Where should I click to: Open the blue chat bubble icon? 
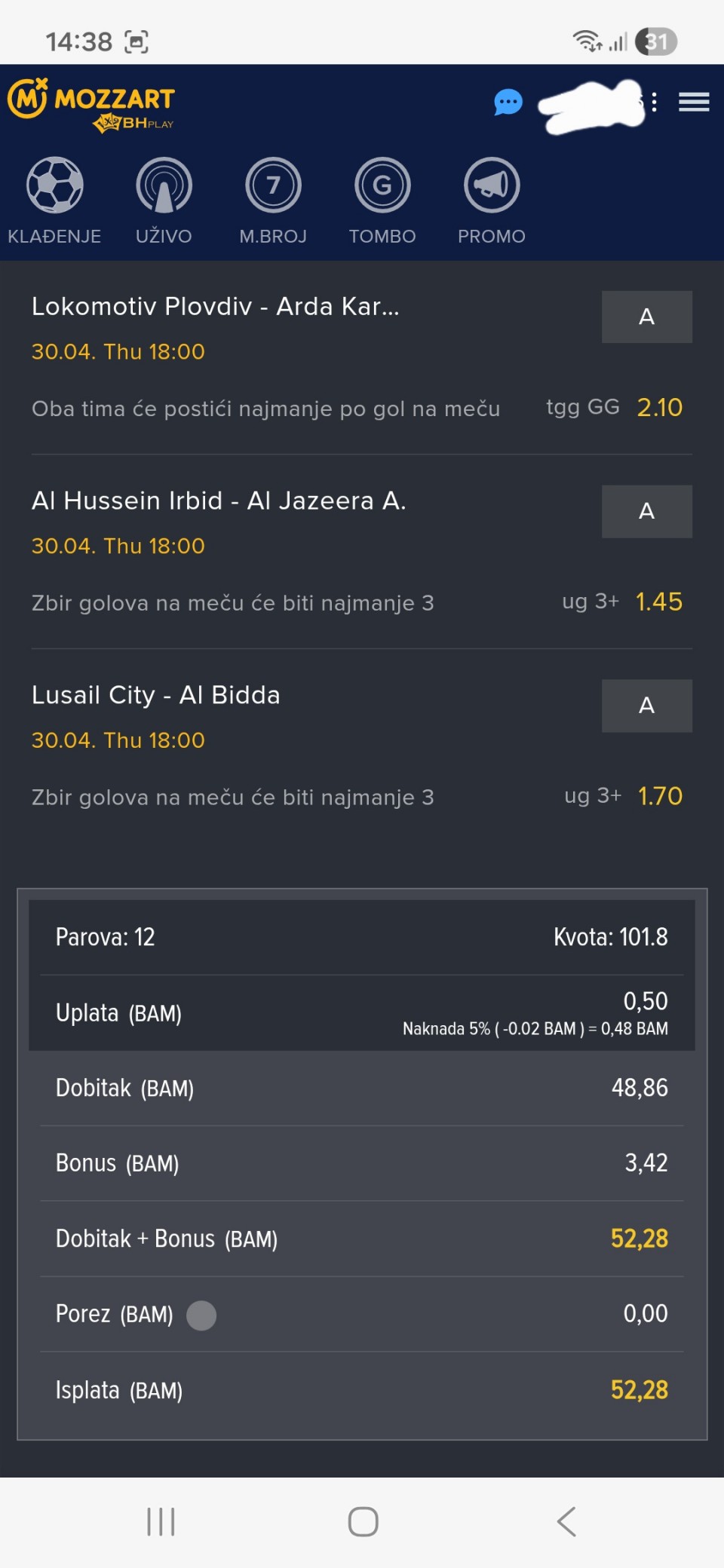click(x=508, y=102)
